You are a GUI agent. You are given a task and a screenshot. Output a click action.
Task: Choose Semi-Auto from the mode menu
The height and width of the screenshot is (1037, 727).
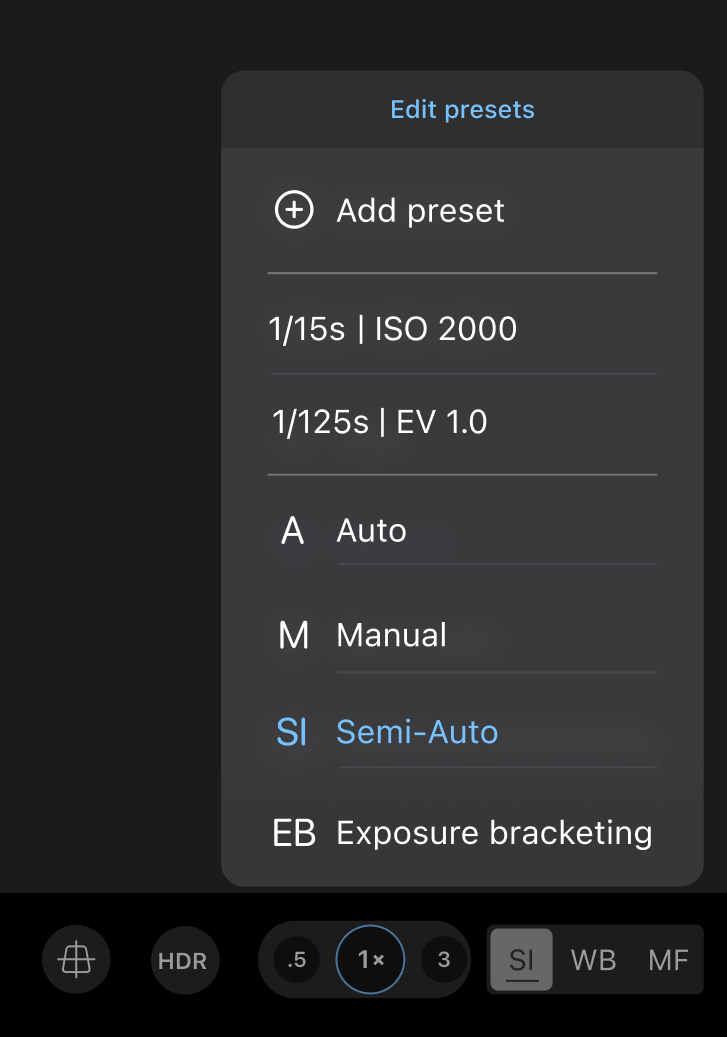coord(417,732)
